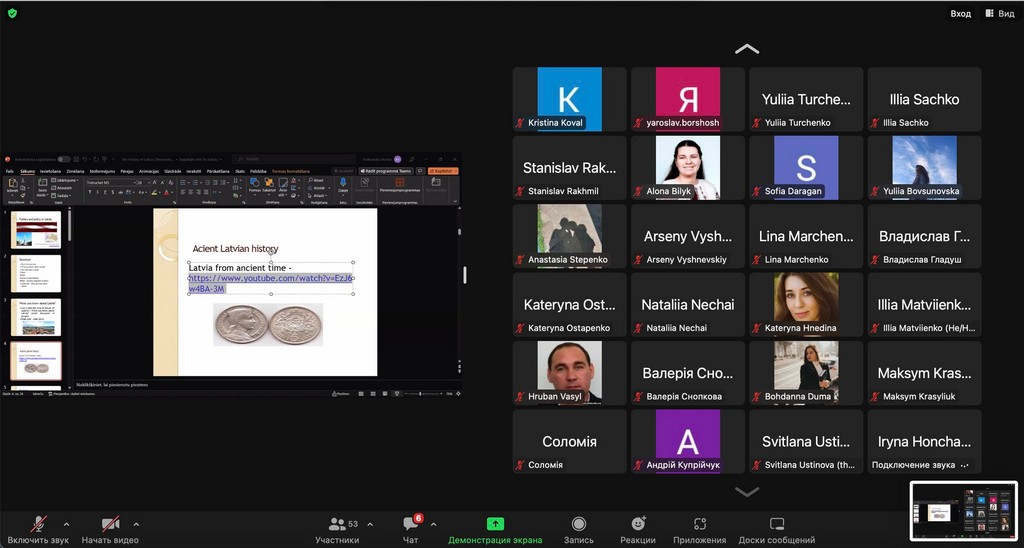This screenshot has width=1024, height=548.
Task: Unmute microphone with Включить звук
Action: click(38, 530)
